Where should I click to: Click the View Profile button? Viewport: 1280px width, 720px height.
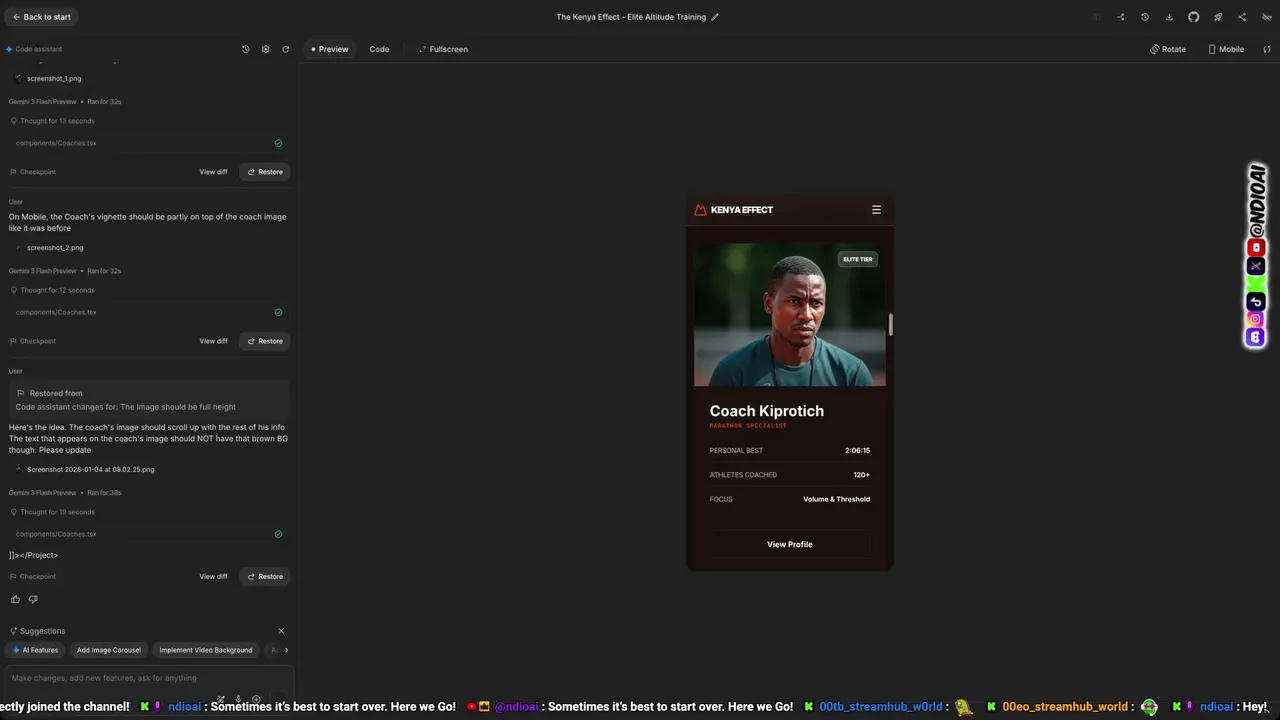[x=789, y=544]
